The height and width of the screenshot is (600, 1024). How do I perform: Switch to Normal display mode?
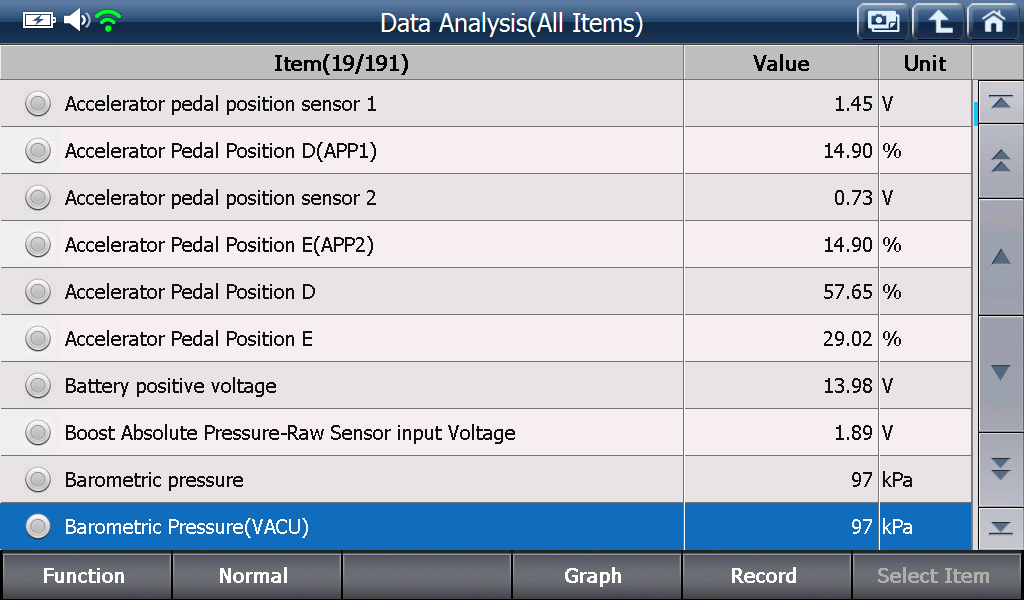(x=255, y=576)
